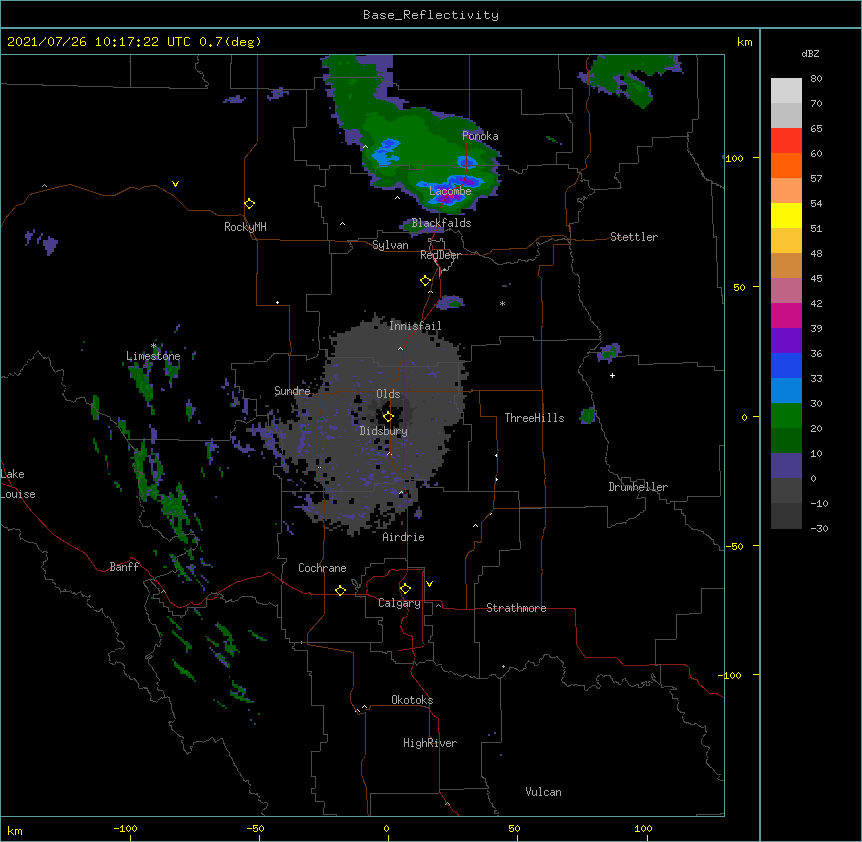The height and width of the screenshot is (842, 862).
Task: Click the magenta 42 dBZ color swatch
Action: 786,315
